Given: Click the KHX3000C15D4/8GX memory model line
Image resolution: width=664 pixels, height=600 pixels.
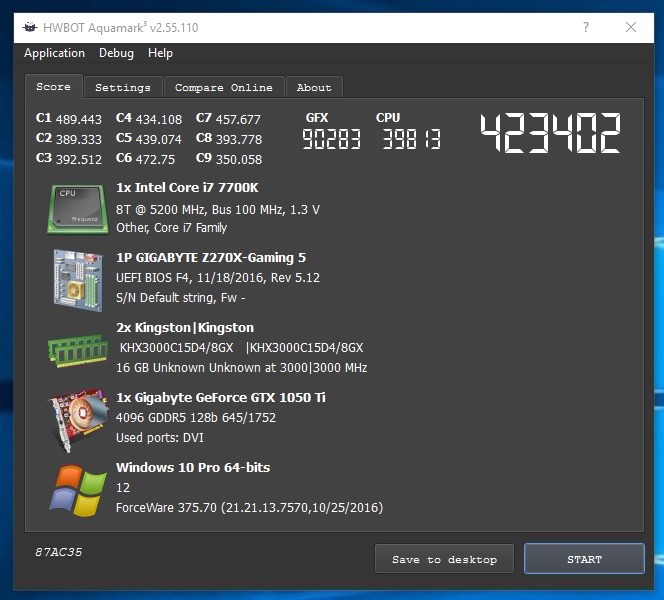Looking at the screenshot, I should 241,348.
